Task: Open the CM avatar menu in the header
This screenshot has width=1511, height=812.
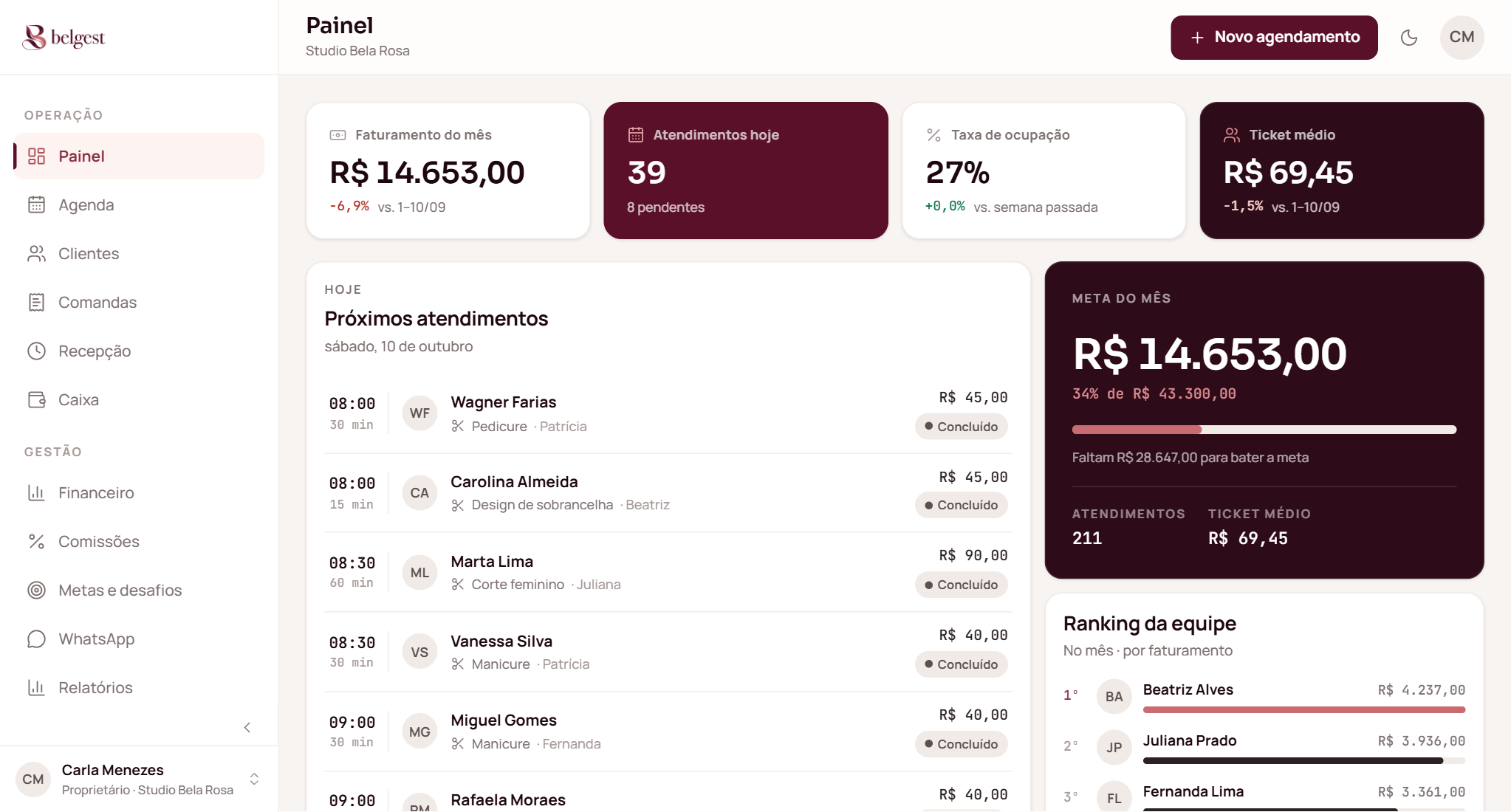Action: tap(1462, 37)
